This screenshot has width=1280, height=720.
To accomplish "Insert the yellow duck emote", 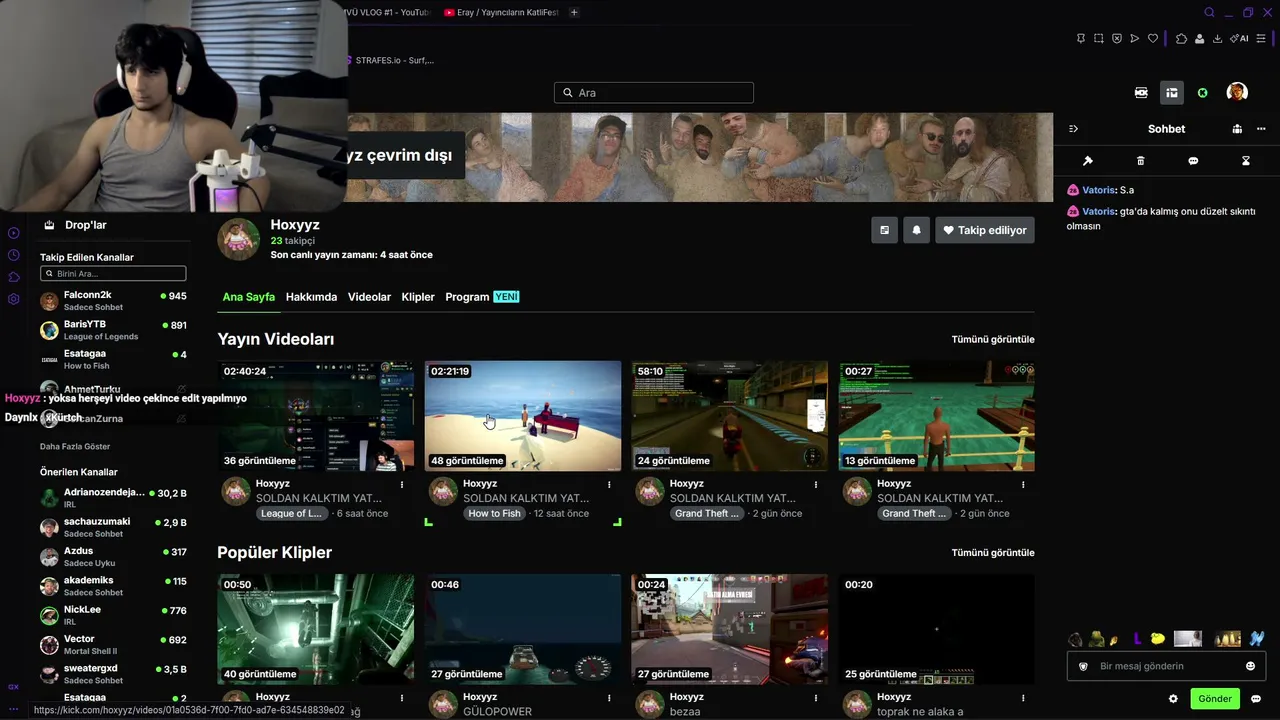I will (x=1158, y=639).
